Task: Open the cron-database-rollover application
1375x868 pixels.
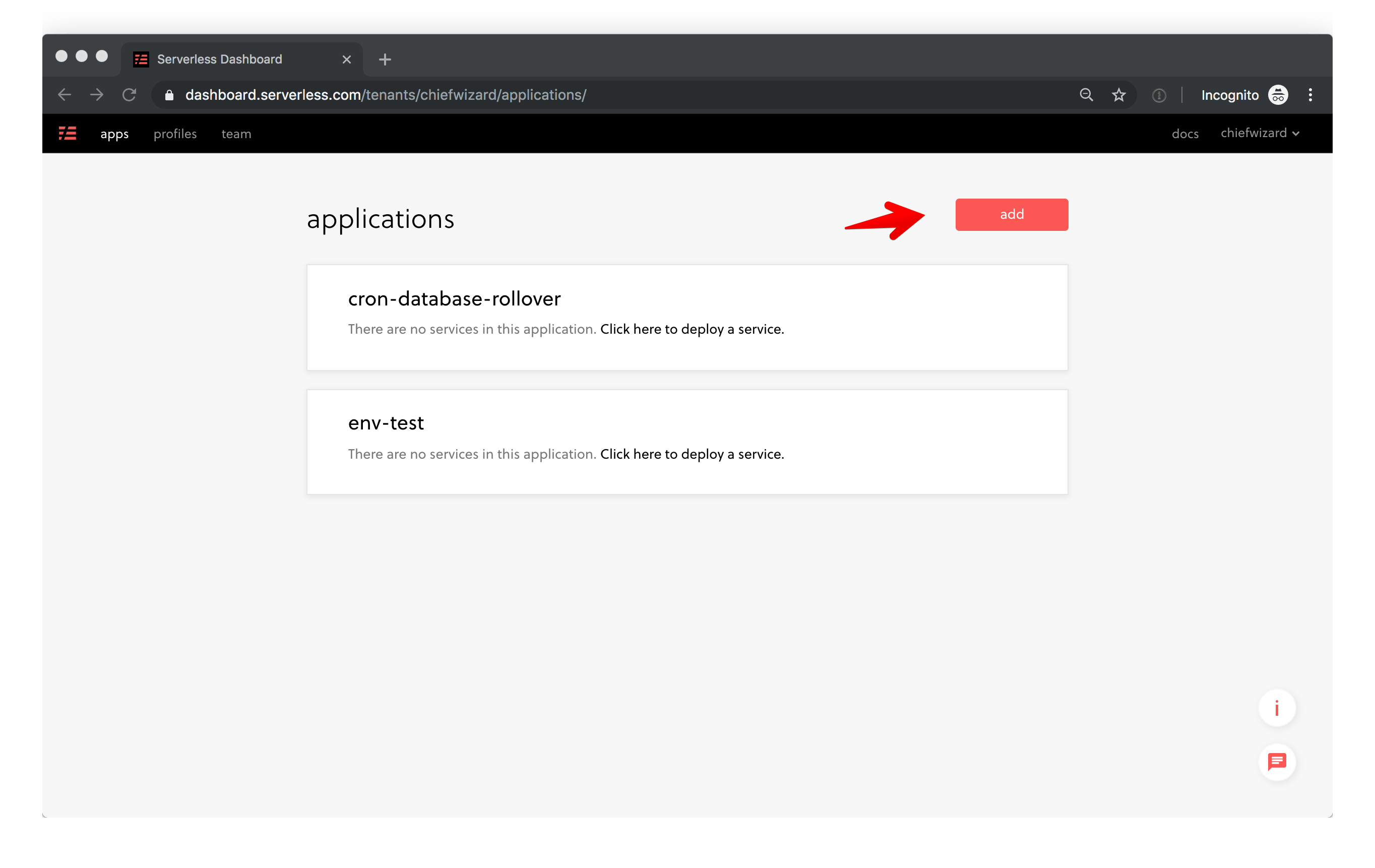Action: click(x=454, y=299)
